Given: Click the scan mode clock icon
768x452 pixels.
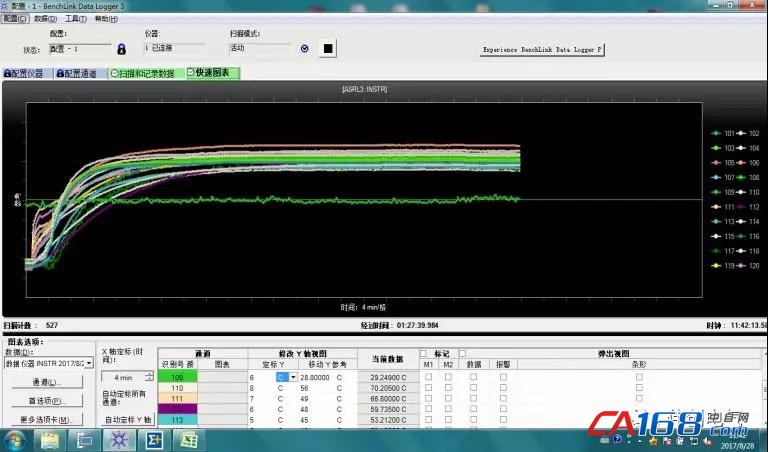Looking at the screenshot, I should point(304,48).
